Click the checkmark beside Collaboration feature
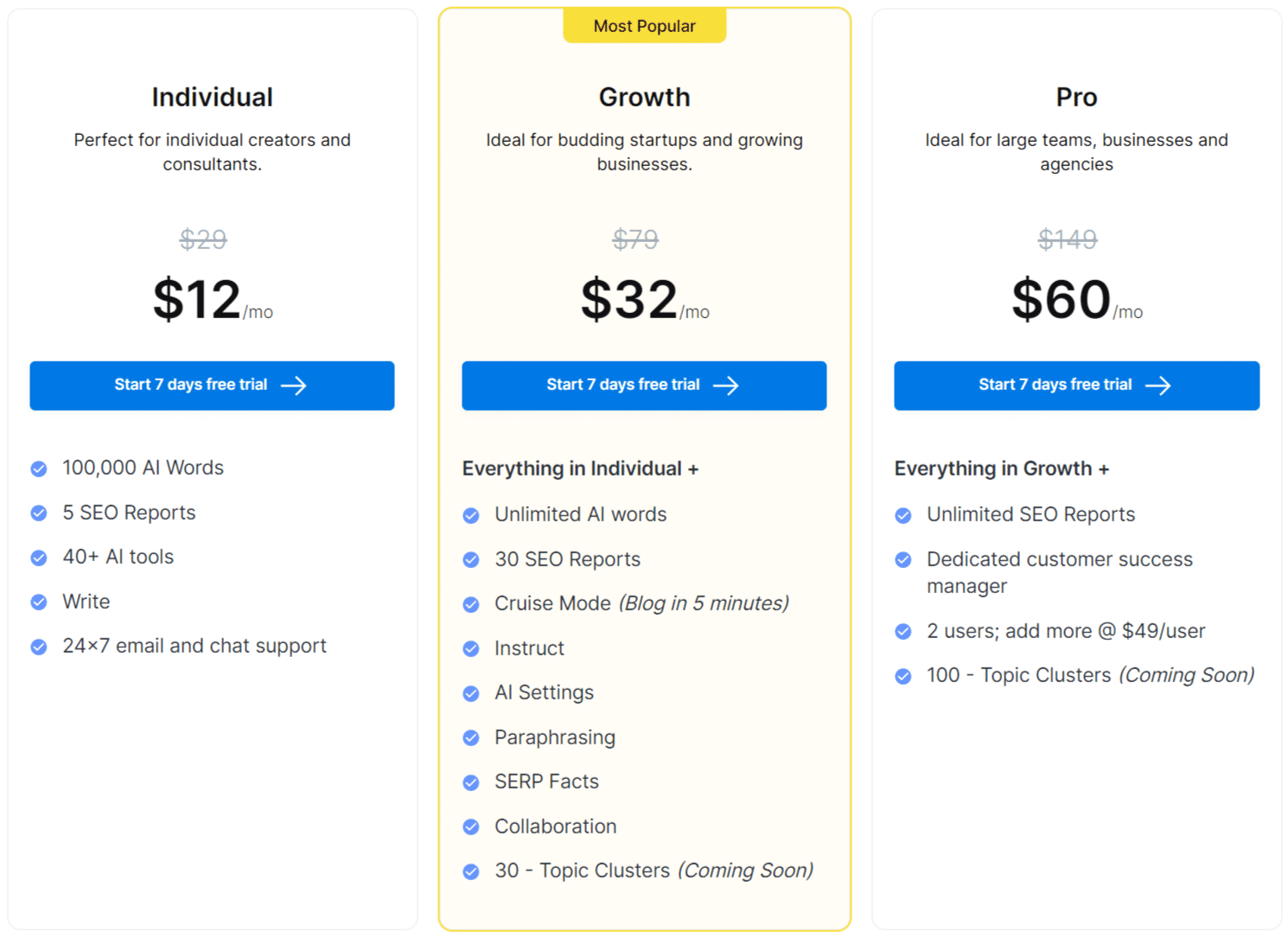1288x938 pixels. click(471, 826)
